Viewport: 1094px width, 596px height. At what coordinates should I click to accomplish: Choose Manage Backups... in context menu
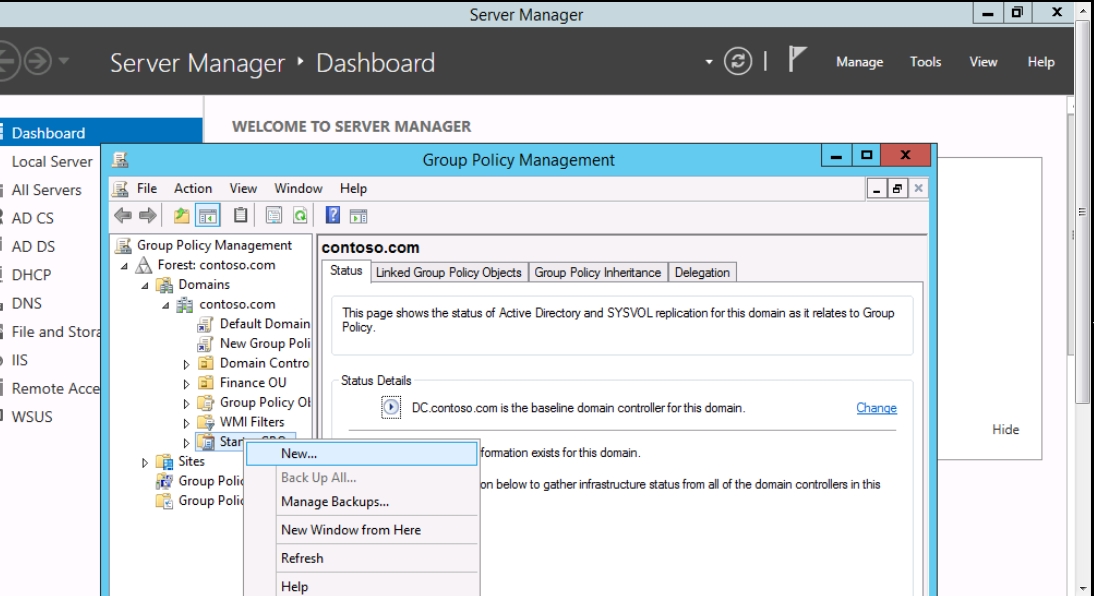tap(335, 502)
